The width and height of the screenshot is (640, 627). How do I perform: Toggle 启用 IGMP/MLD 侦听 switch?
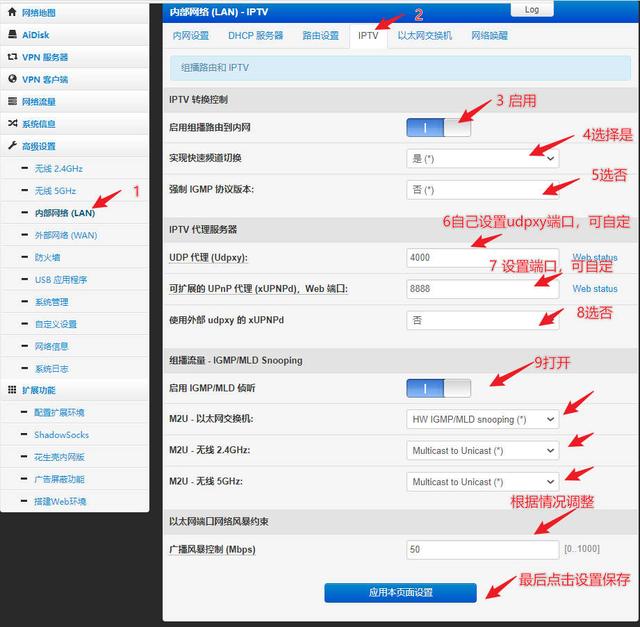(x=437, y=388)
